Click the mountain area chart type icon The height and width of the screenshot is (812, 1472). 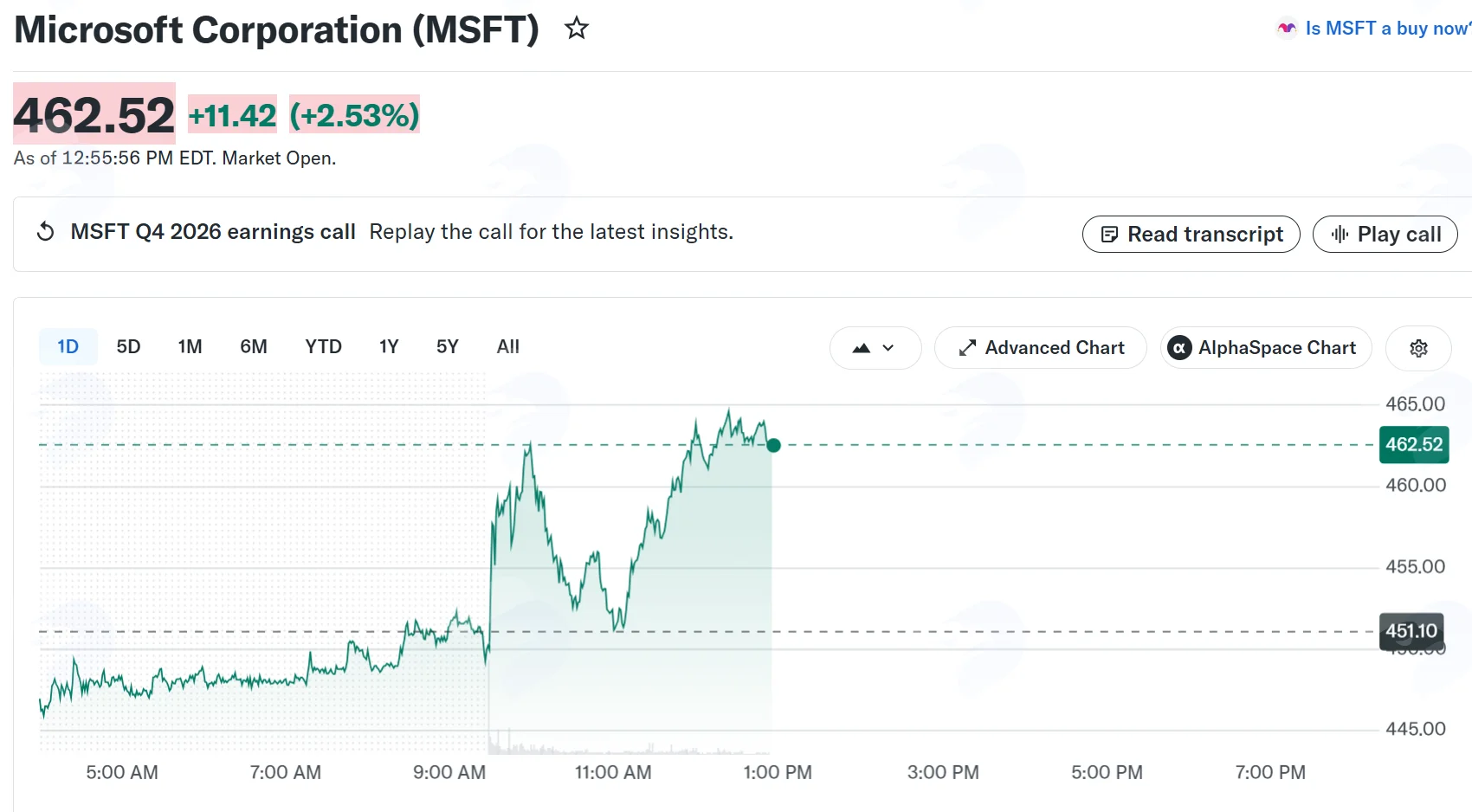(861, 348)
